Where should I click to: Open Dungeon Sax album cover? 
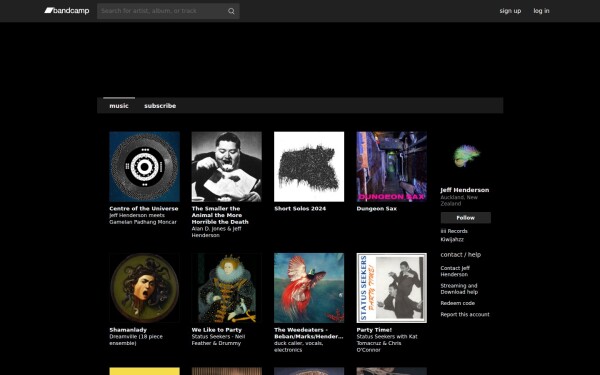[391, 166]
